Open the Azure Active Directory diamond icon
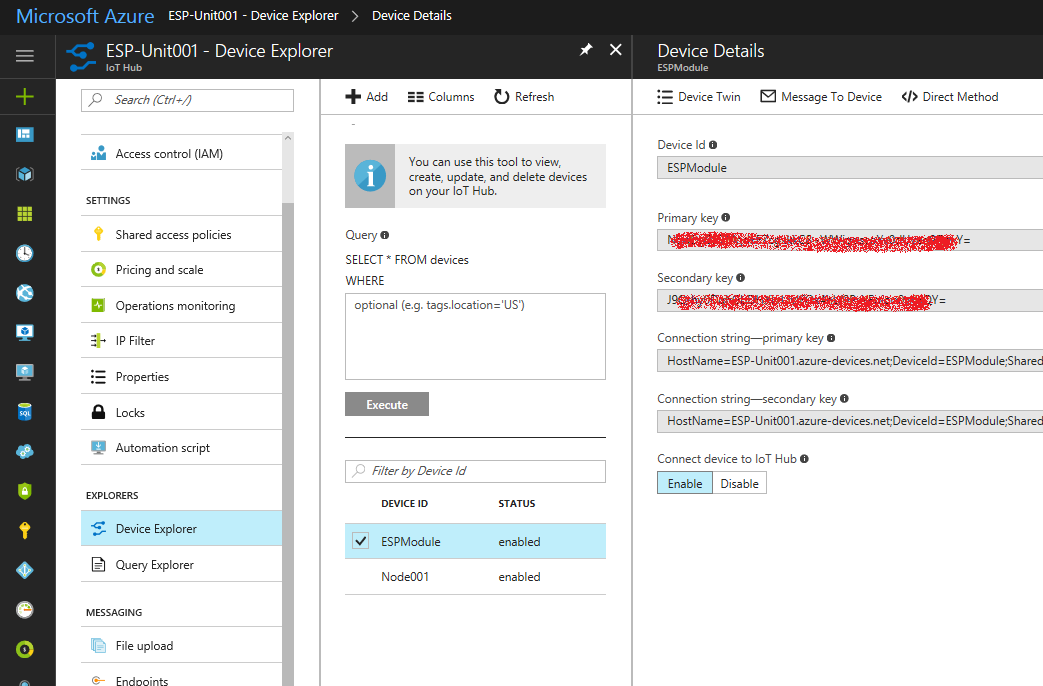Image resolution: width=1043 pixels, height=686 pixels. coord(25,570)
